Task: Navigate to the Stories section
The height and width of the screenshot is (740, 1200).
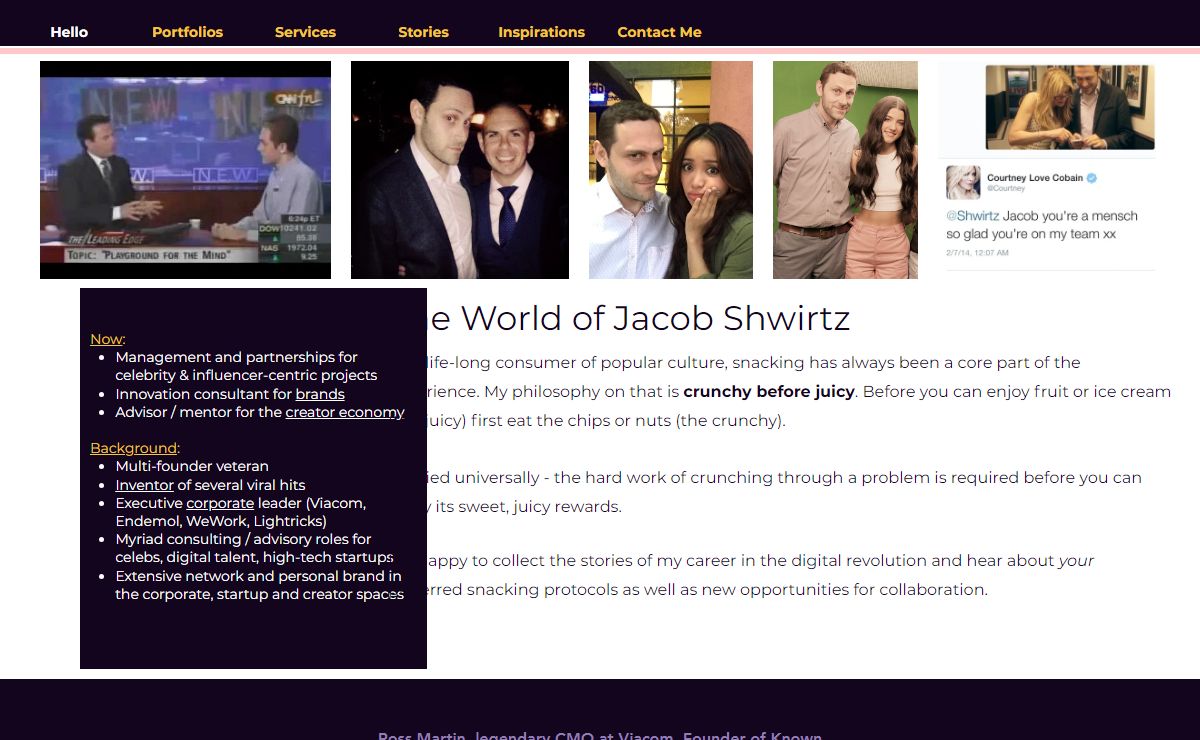Action: click(423, 32)
